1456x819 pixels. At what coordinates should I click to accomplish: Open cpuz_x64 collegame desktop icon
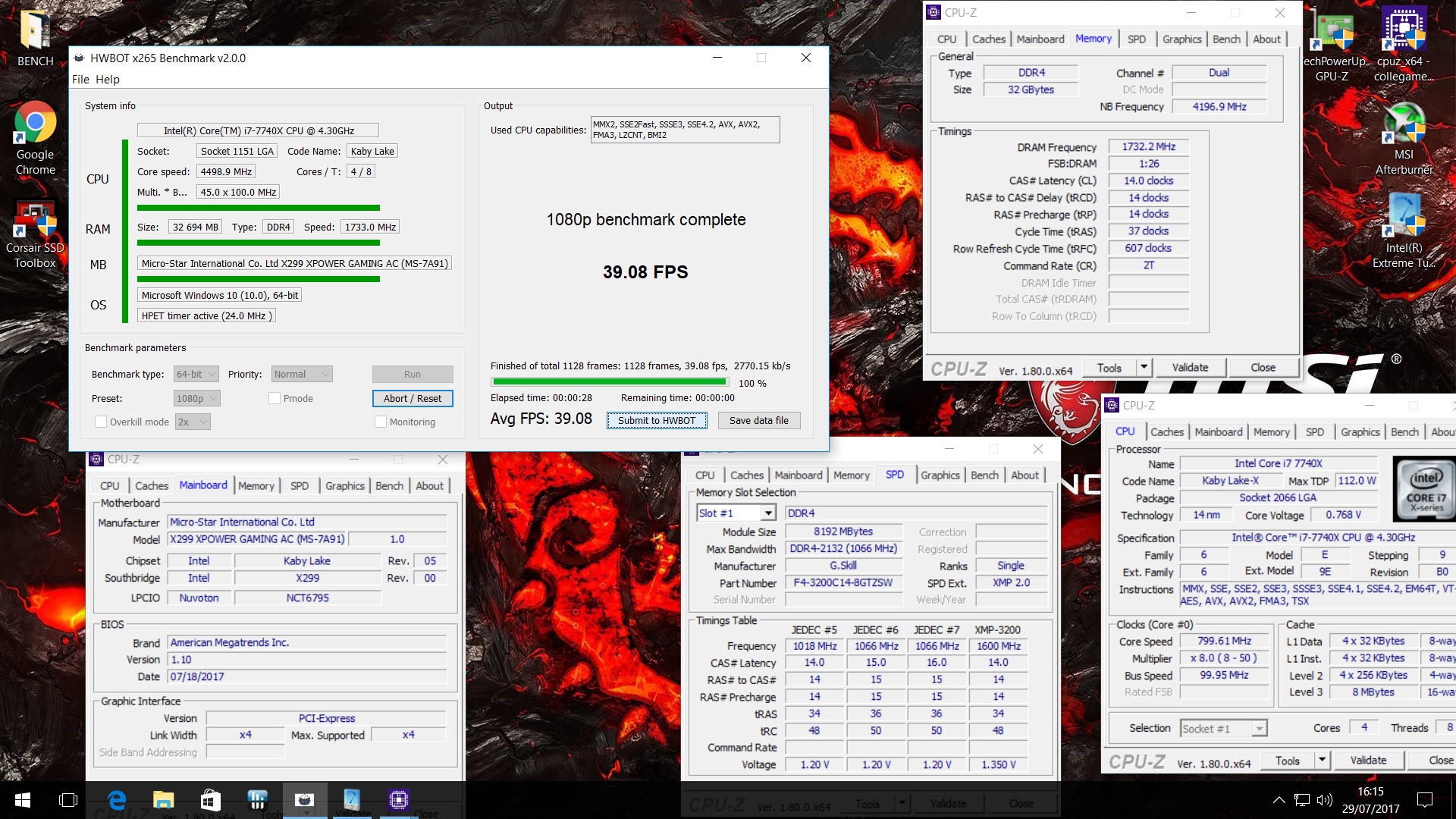click(1404, 45)
